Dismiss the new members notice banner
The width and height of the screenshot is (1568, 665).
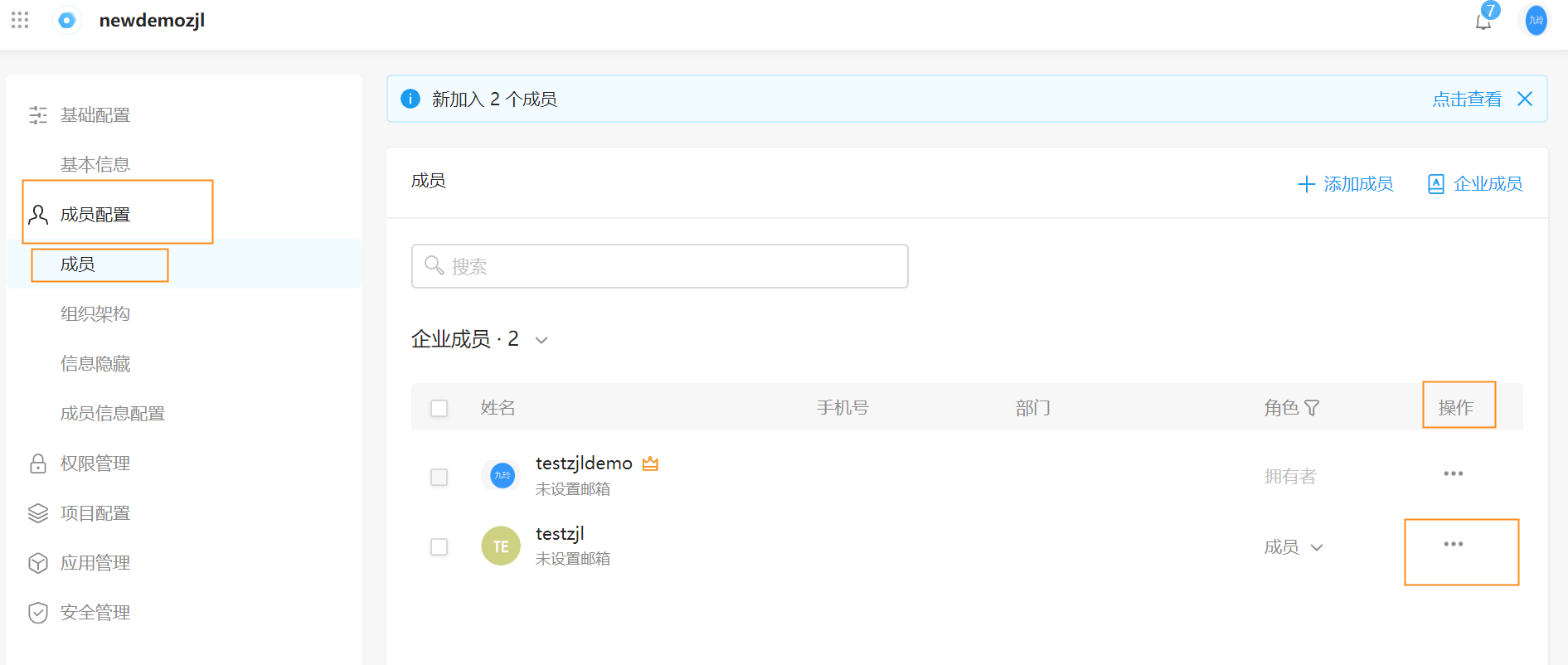(1524, 99)
